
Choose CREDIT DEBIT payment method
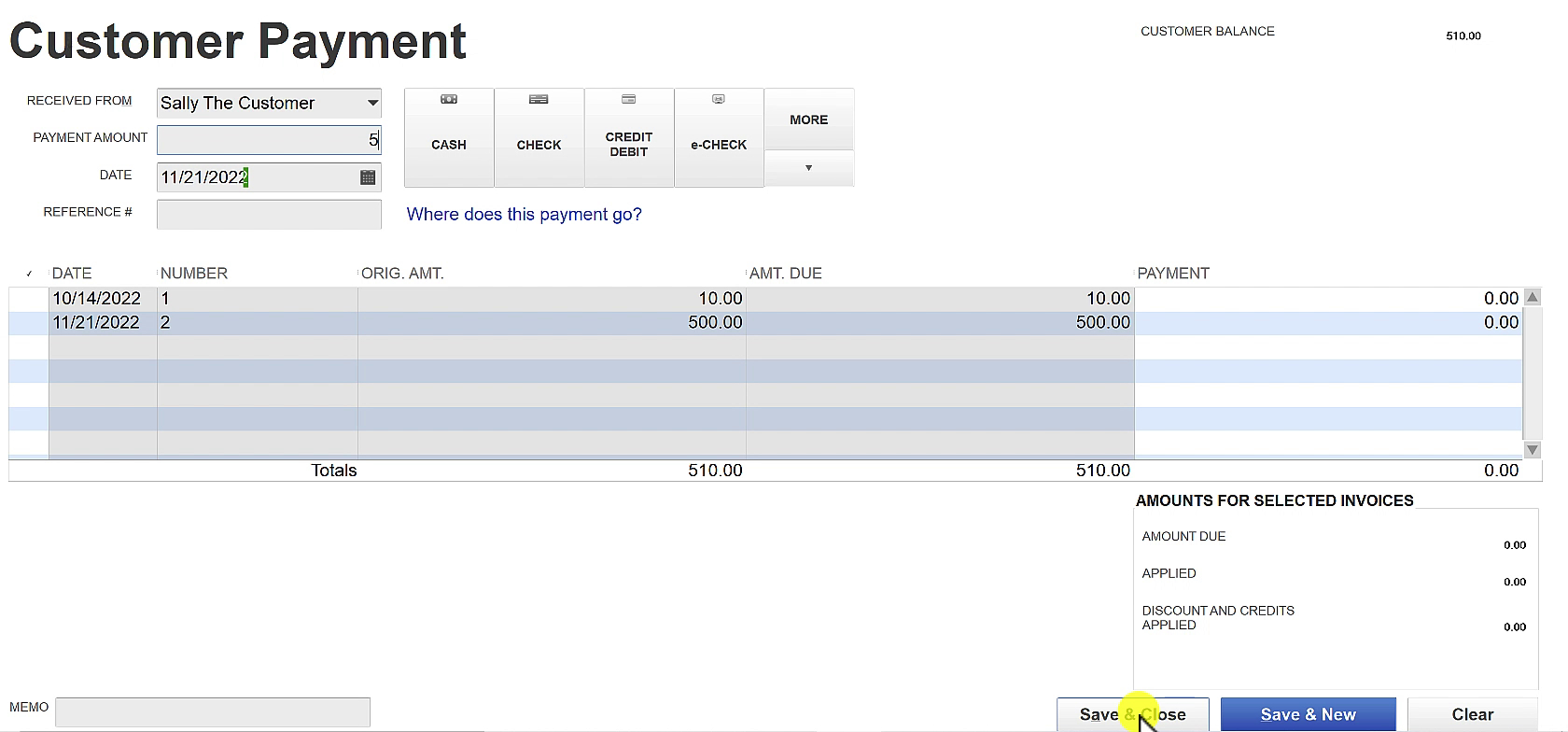coord(629,137)
